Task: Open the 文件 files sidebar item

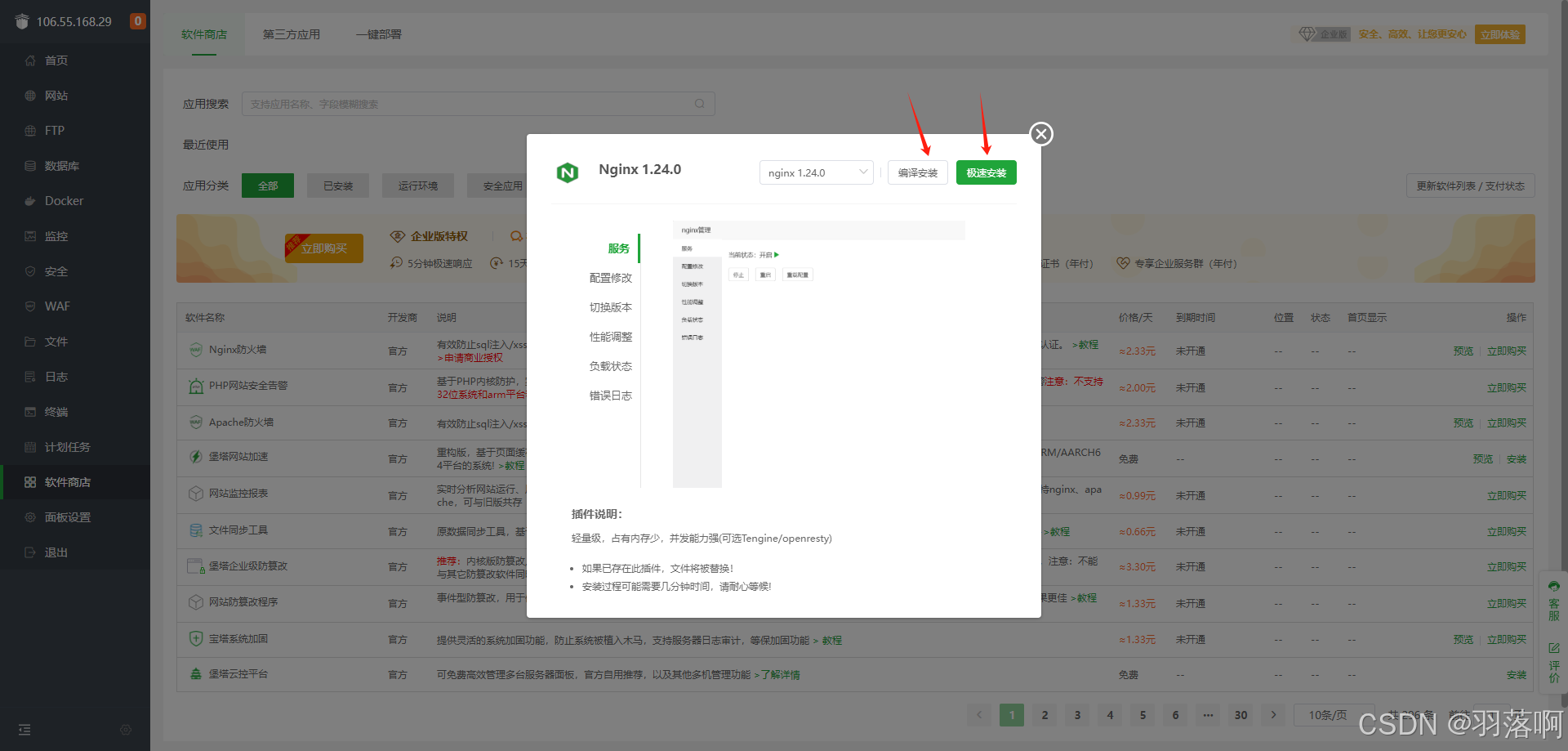Action: 75,342
